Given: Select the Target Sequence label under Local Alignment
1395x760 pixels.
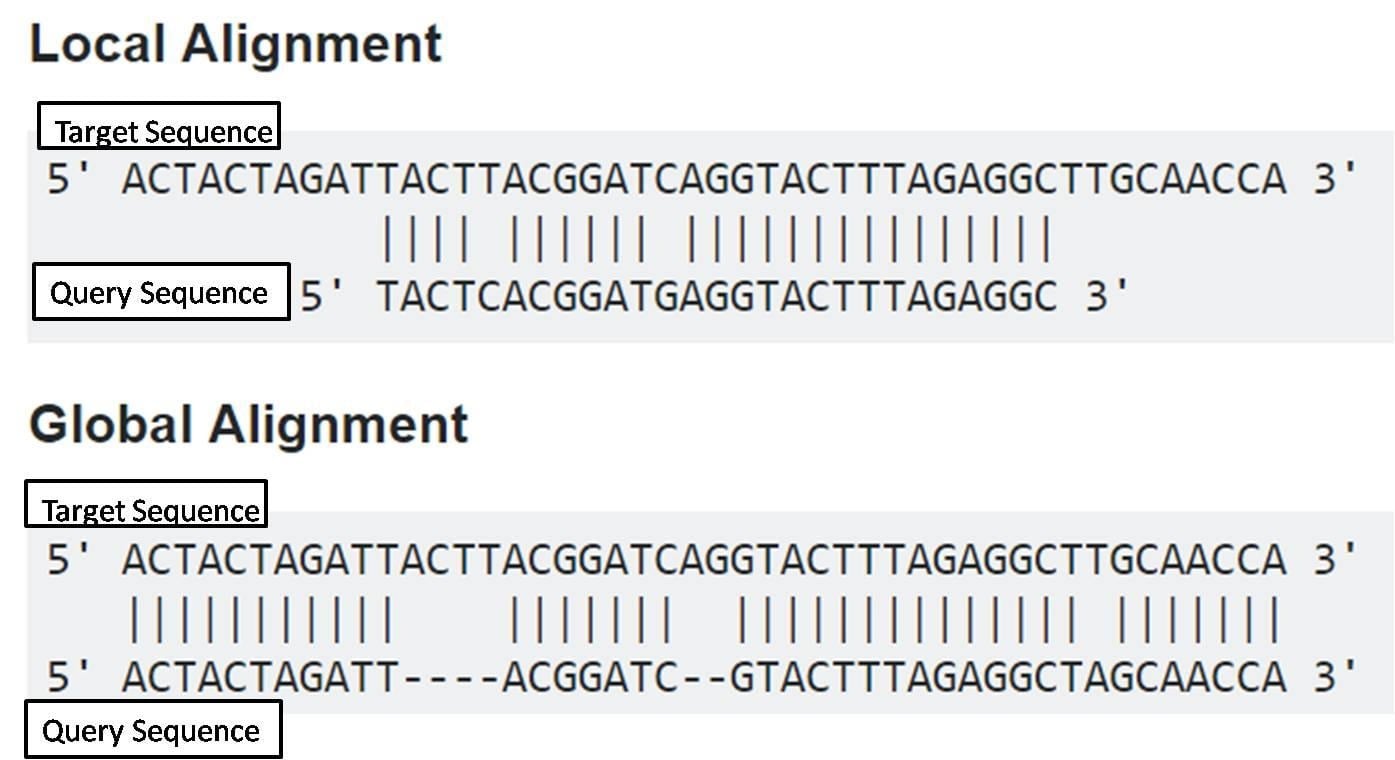Looking at the screenshot, I should point(159,127).
